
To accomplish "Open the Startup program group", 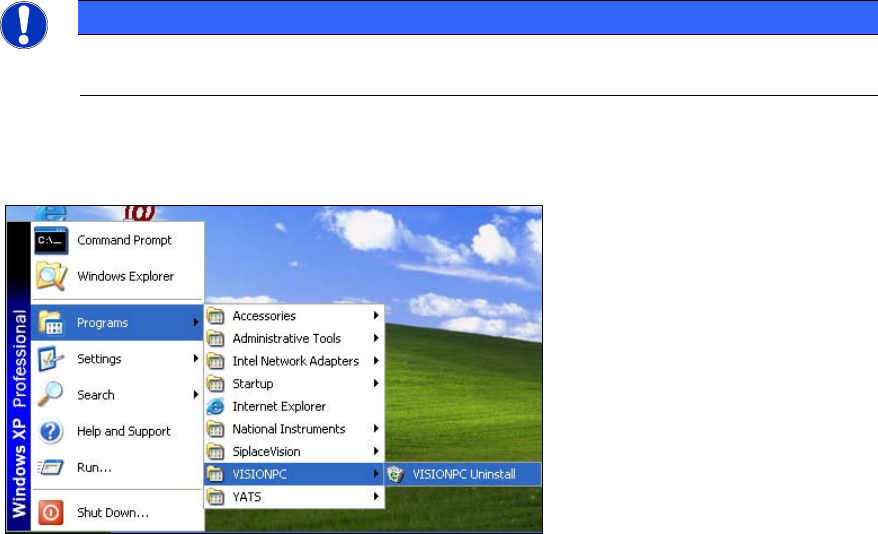I will pos(294,384).
